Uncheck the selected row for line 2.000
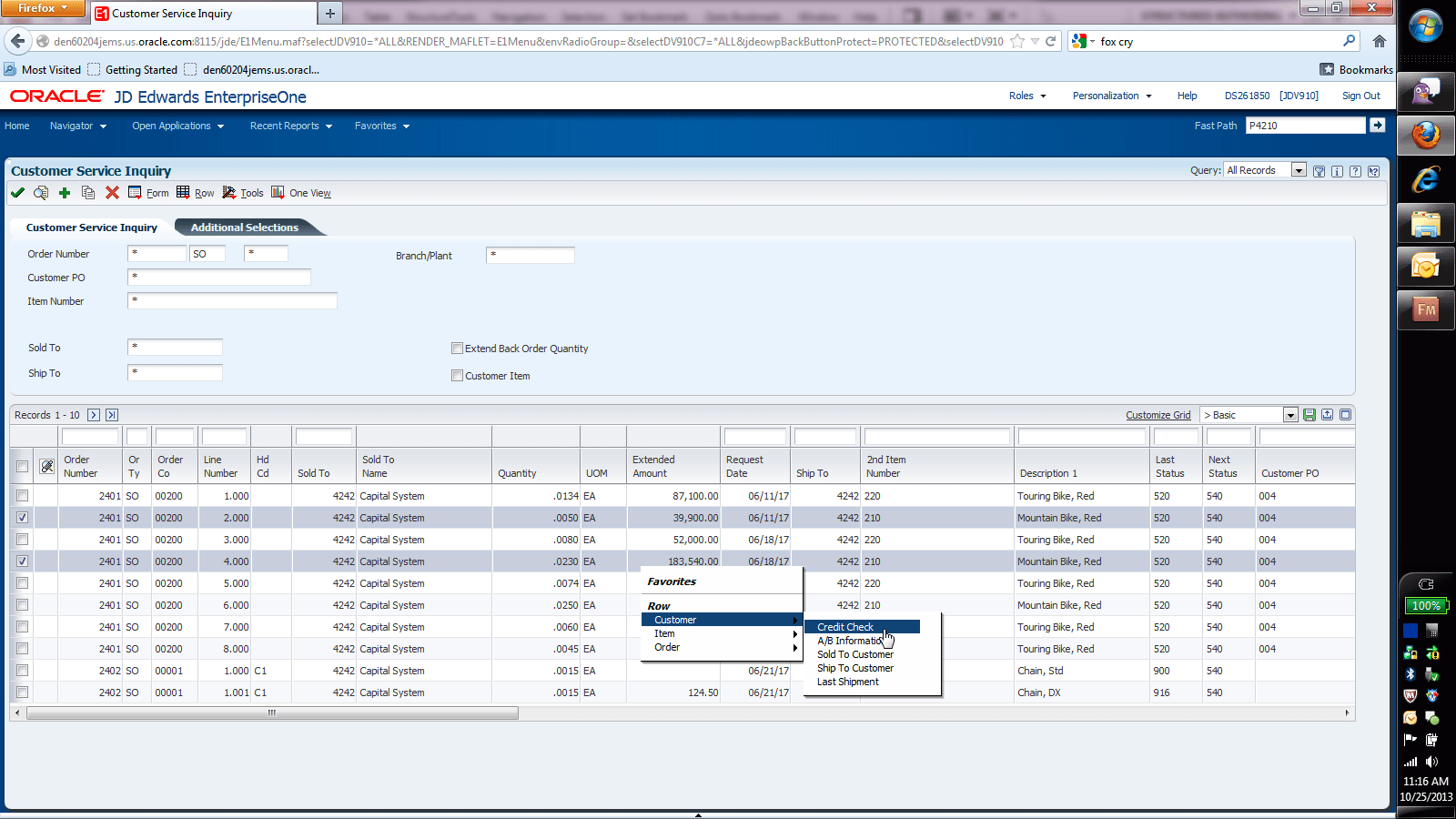Viewport: 1456px width, 819px height. pyautogui.click(x=21, y=517)
